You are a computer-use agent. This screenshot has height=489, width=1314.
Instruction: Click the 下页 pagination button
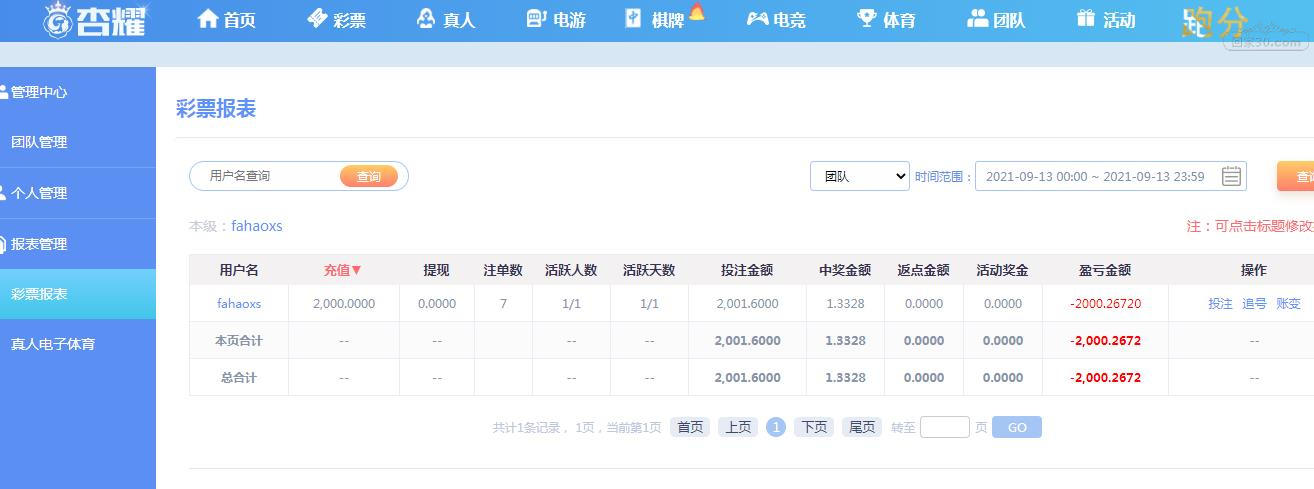pyautogui.click(x=814, y=427)
